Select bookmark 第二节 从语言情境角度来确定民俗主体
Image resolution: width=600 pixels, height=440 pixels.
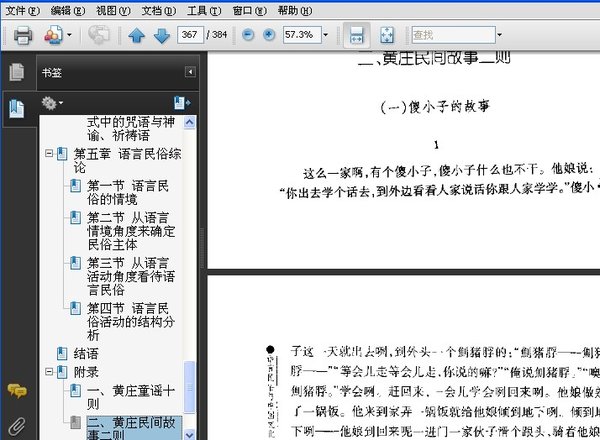tap(131, 231)
